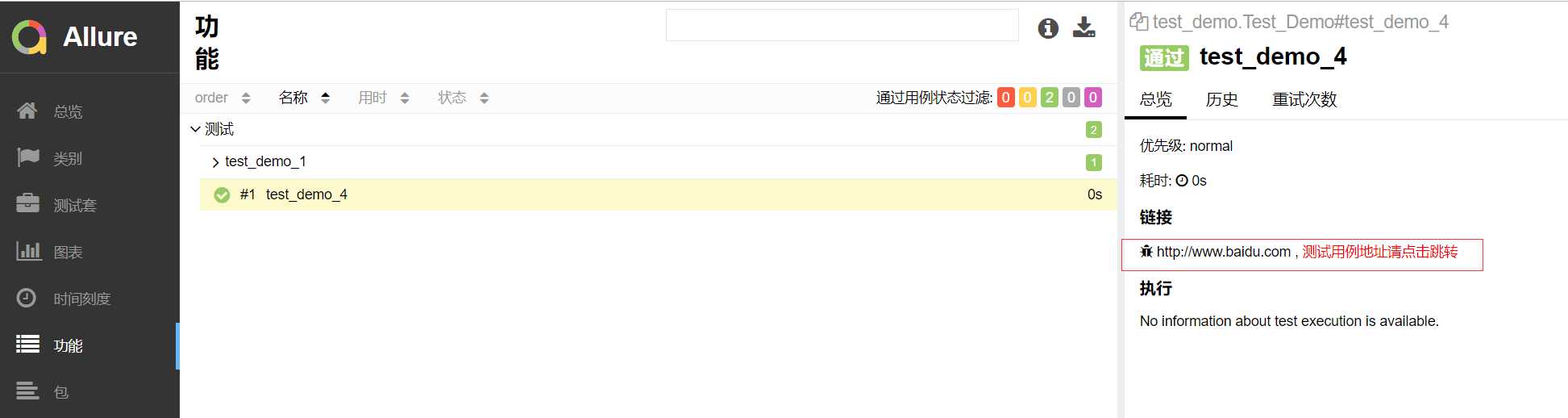Open the 类别 categories flag icon

pos(28,157)
